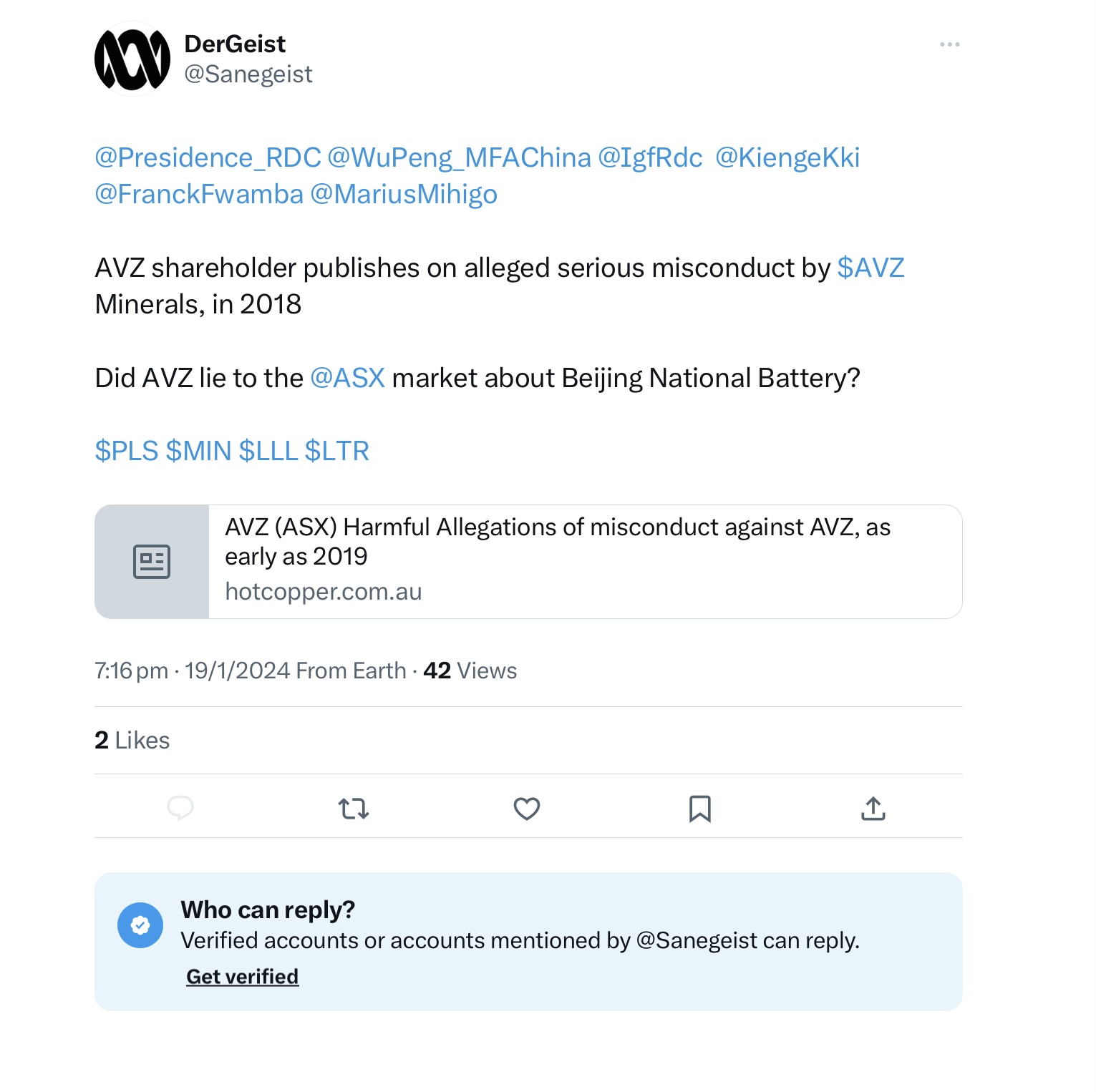Open the three-dot more options menu
This screenshot has width=1096, height=1092.
coord(949,44)
